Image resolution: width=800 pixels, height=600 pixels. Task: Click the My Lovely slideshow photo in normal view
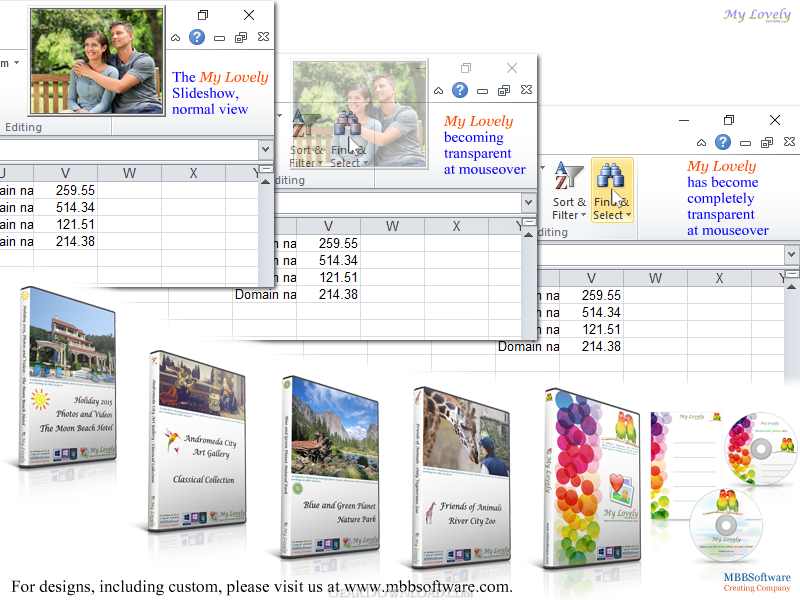click(97, 61)
